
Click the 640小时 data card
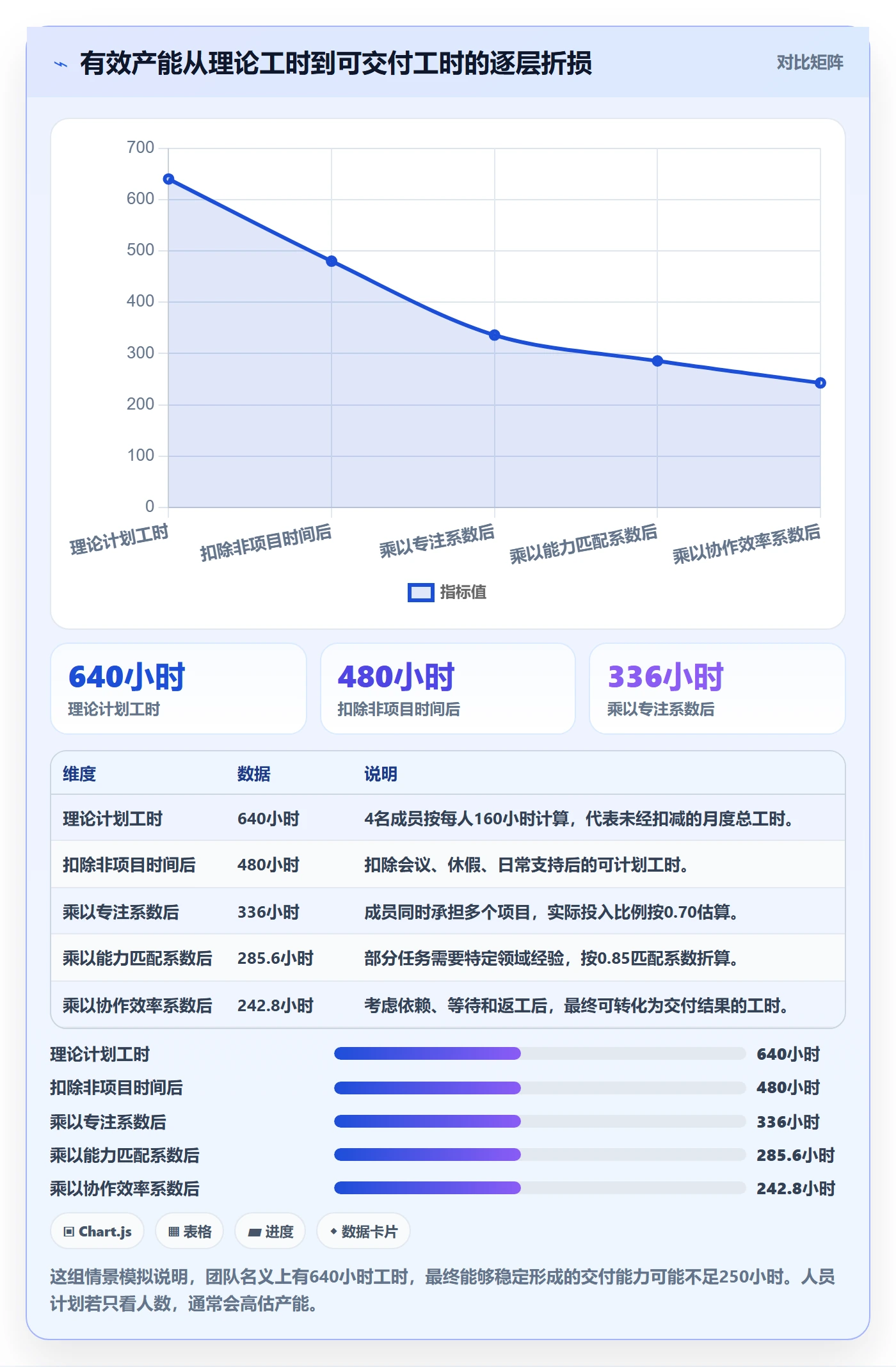point(179,689)
